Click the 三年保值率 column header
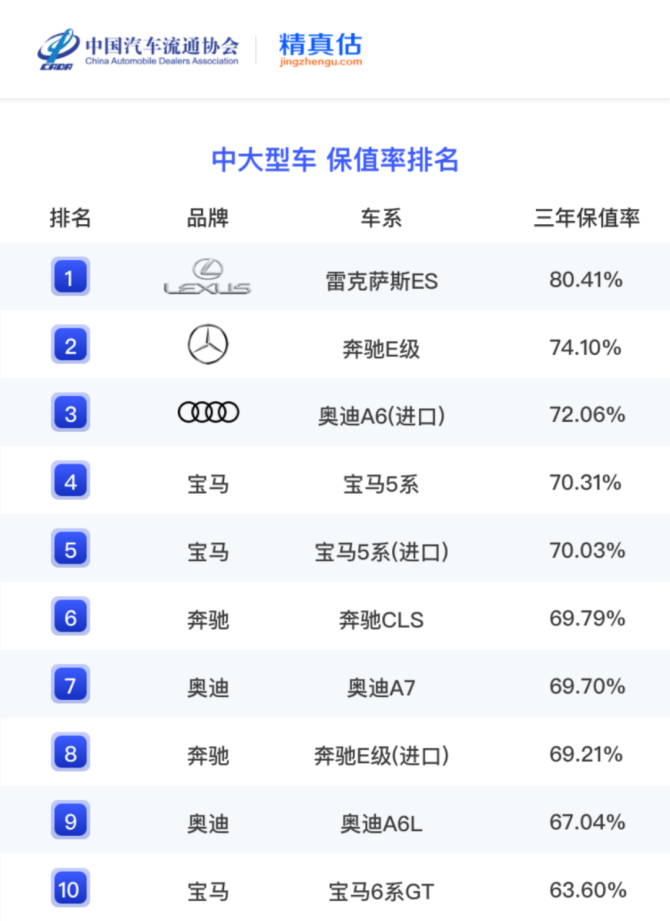Image resolution: width=670 pixels, height=921 pixels. pos(586,218)
